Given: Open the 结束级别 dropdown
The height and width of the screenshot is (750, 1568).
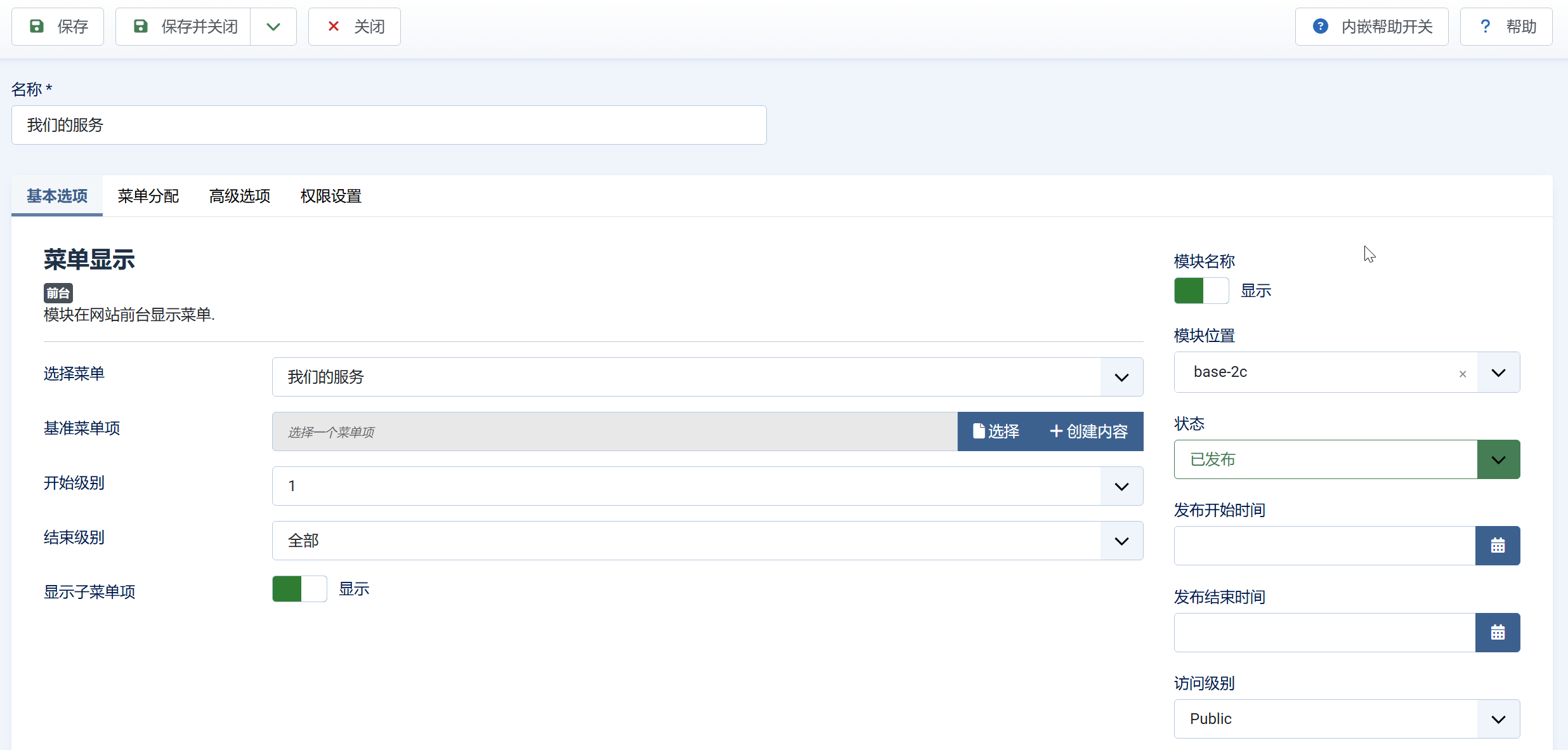Looking at the screenshot, I should pyautogui.click(x=1121, y=541).
